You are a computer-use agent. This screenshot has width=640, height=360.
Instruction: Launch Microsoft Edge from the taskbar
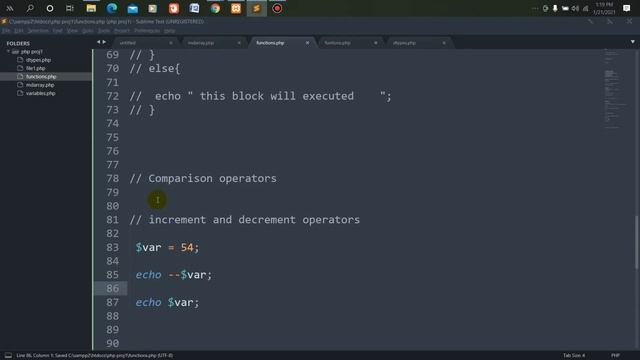pos(111,8)
